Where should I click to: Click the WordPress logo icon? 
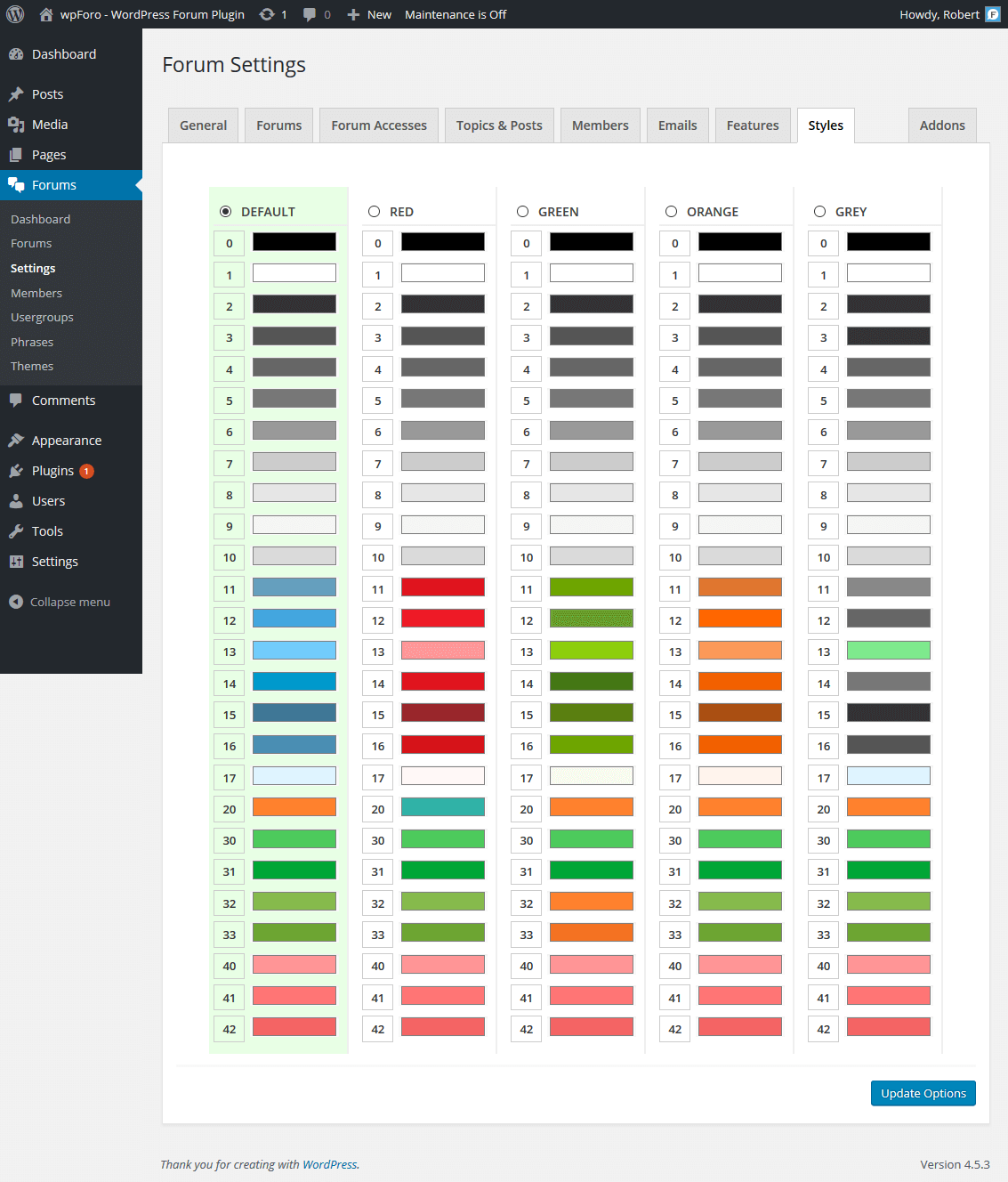click(15, 14)
